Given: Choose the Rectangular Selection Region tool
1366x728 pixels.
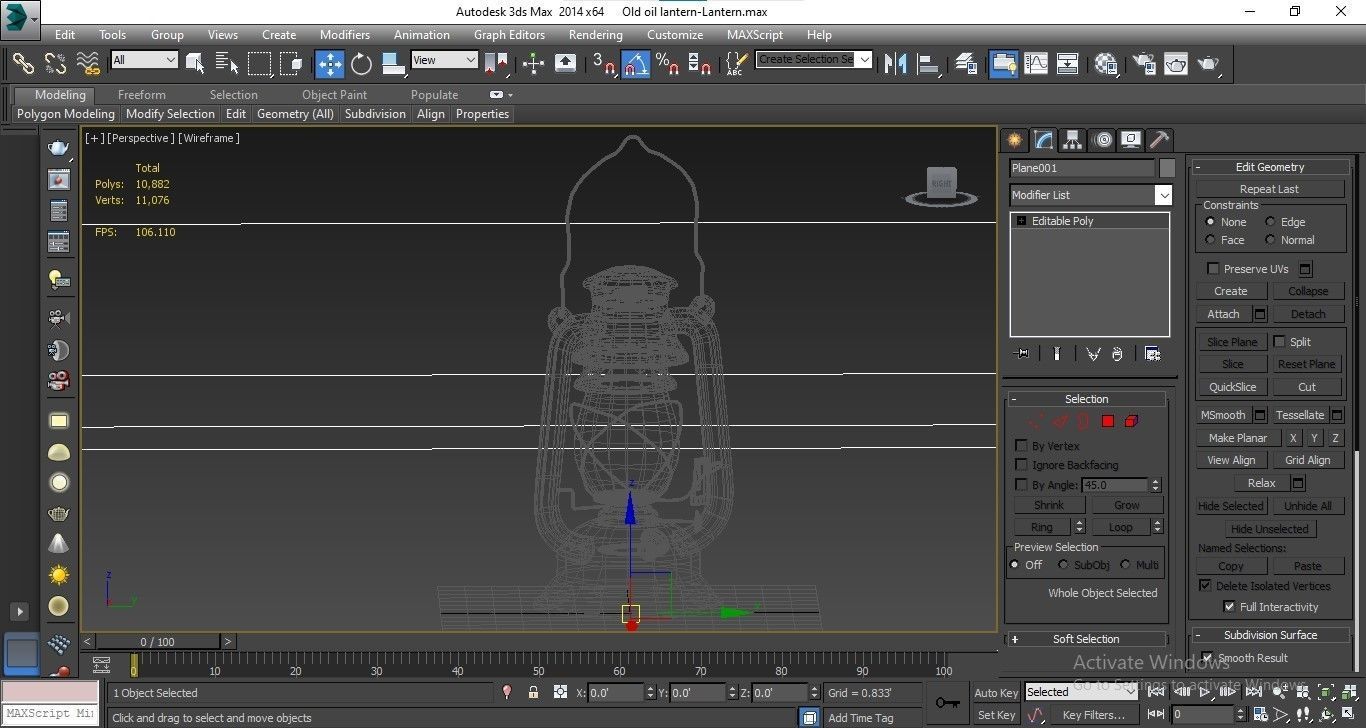Looking at the screenshot, I should point(259,63).
